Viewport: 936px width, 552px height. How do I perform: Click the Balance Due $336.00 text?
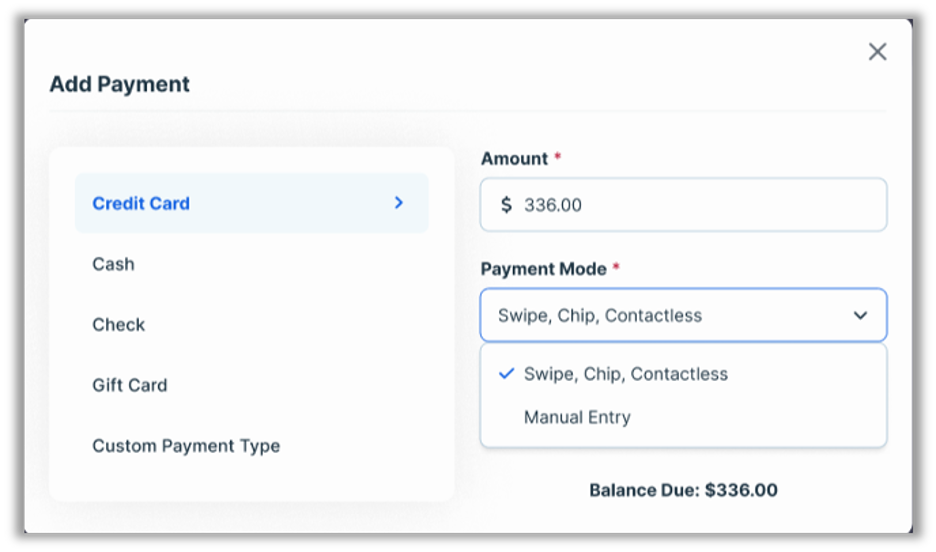coord(683,490)
